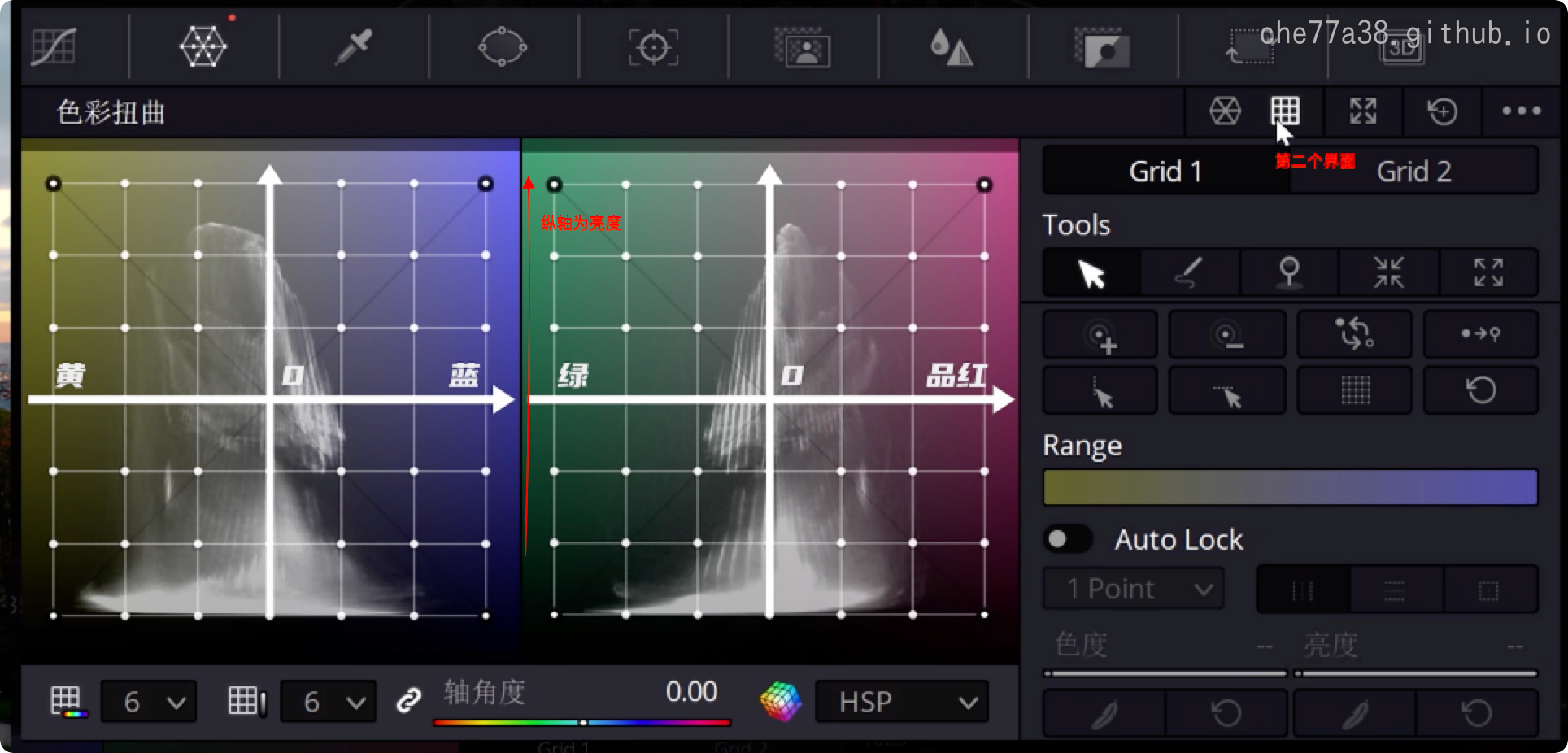Click the 轴角度 hue slider
The image size is (1568, 753).
coord(582,722)
